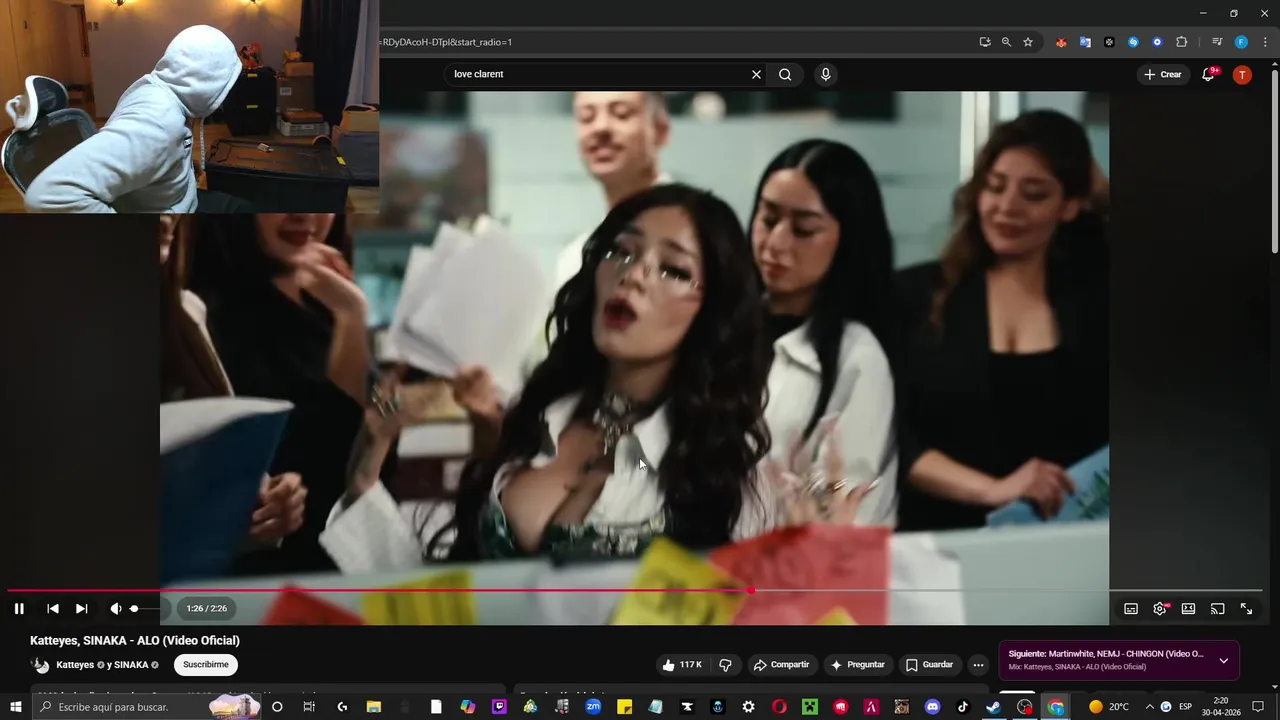Viewport: 1280px width, 720px height.
Task: Open Opera from the taskbar
Action: click(x=779, y=707)
